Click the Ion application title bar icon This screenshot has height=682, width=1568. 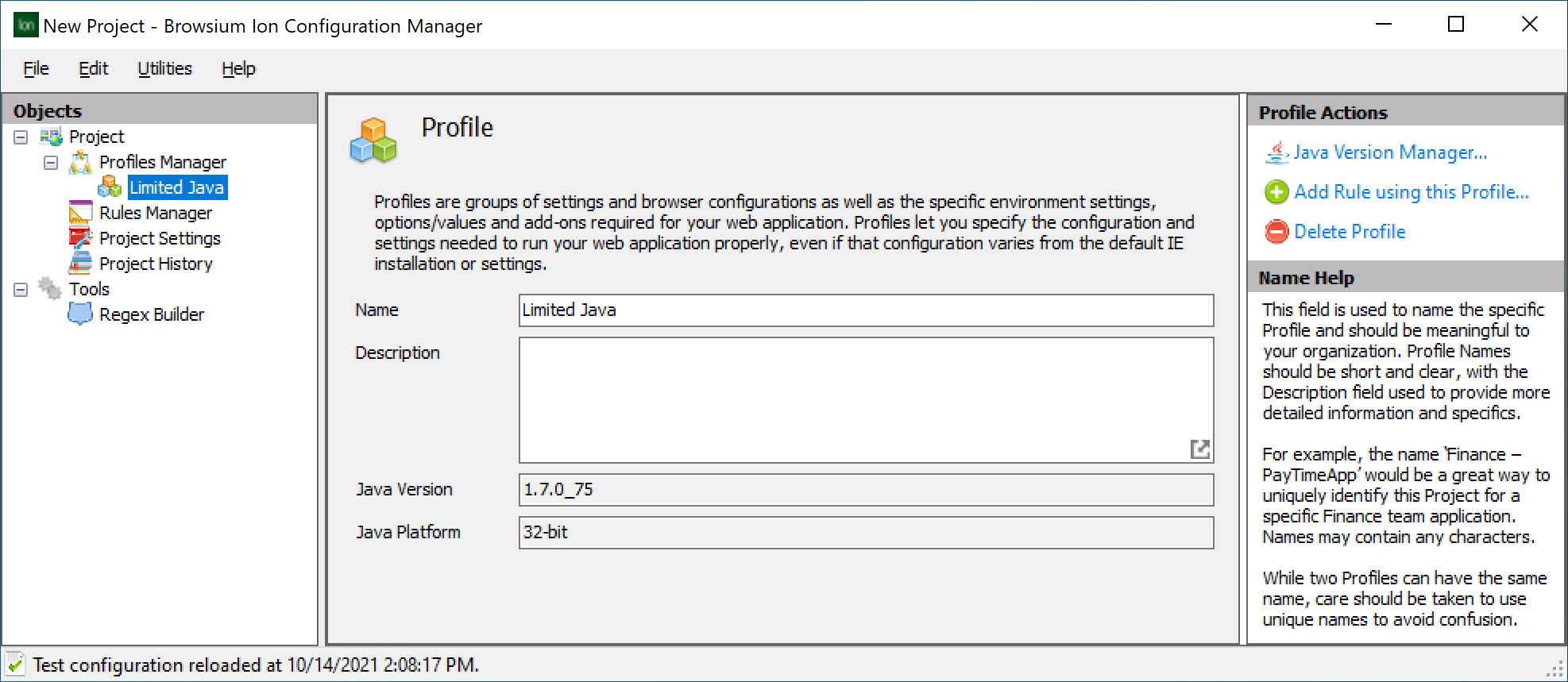(26, 25)
